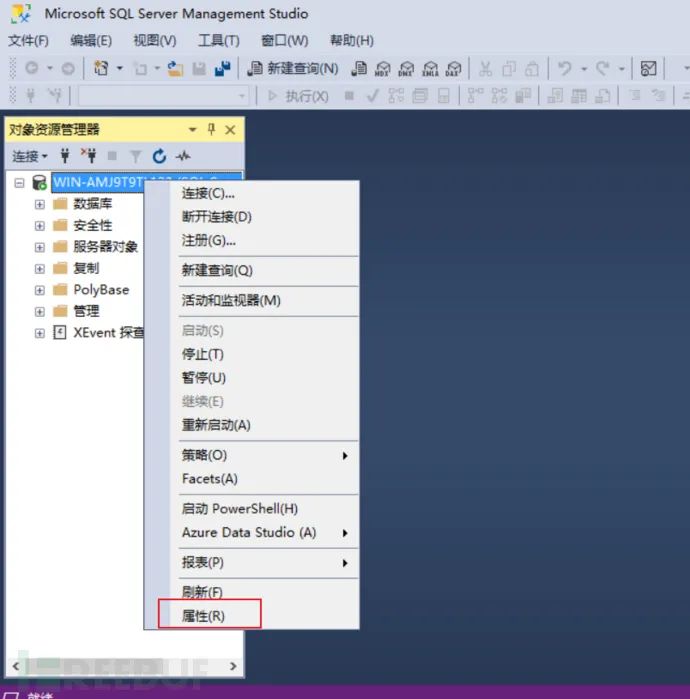Click the Copy icon in toolbar
Screen dimensions: 690x699
(x=509, y=69)
